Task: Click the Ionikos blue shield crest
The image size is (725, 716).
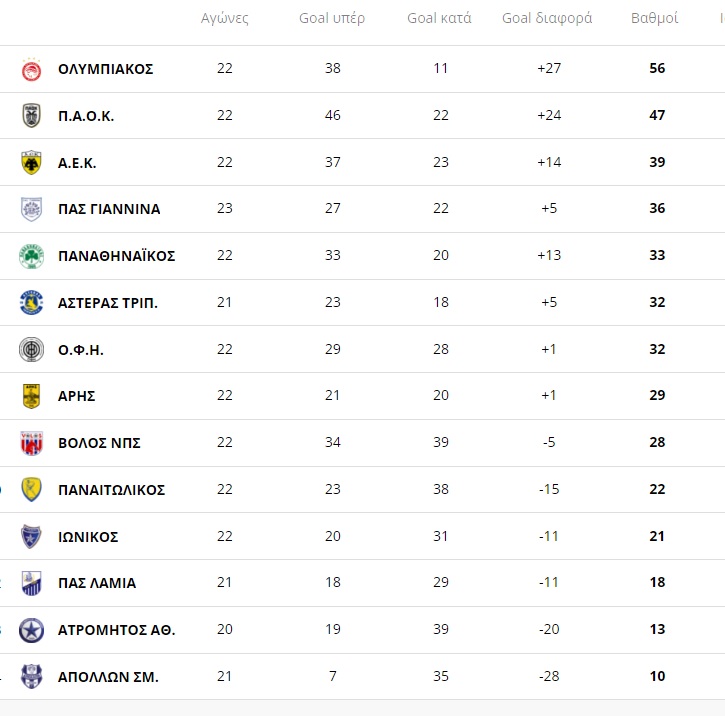Action: (x=31, y=537)
